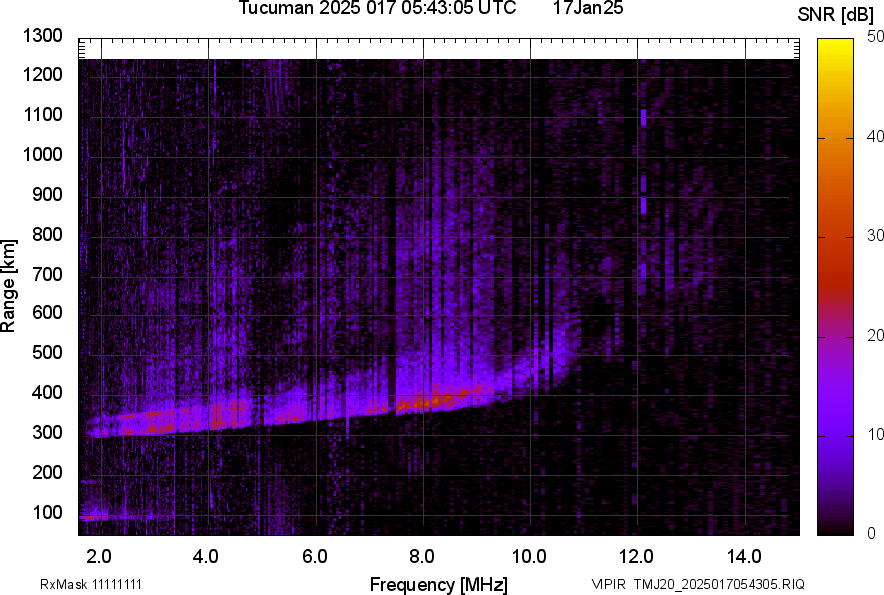Click the VIPIR TMJ20 .RIQ filename
The width and height of the screenshot is (884, 595).
tap(697, 584)
